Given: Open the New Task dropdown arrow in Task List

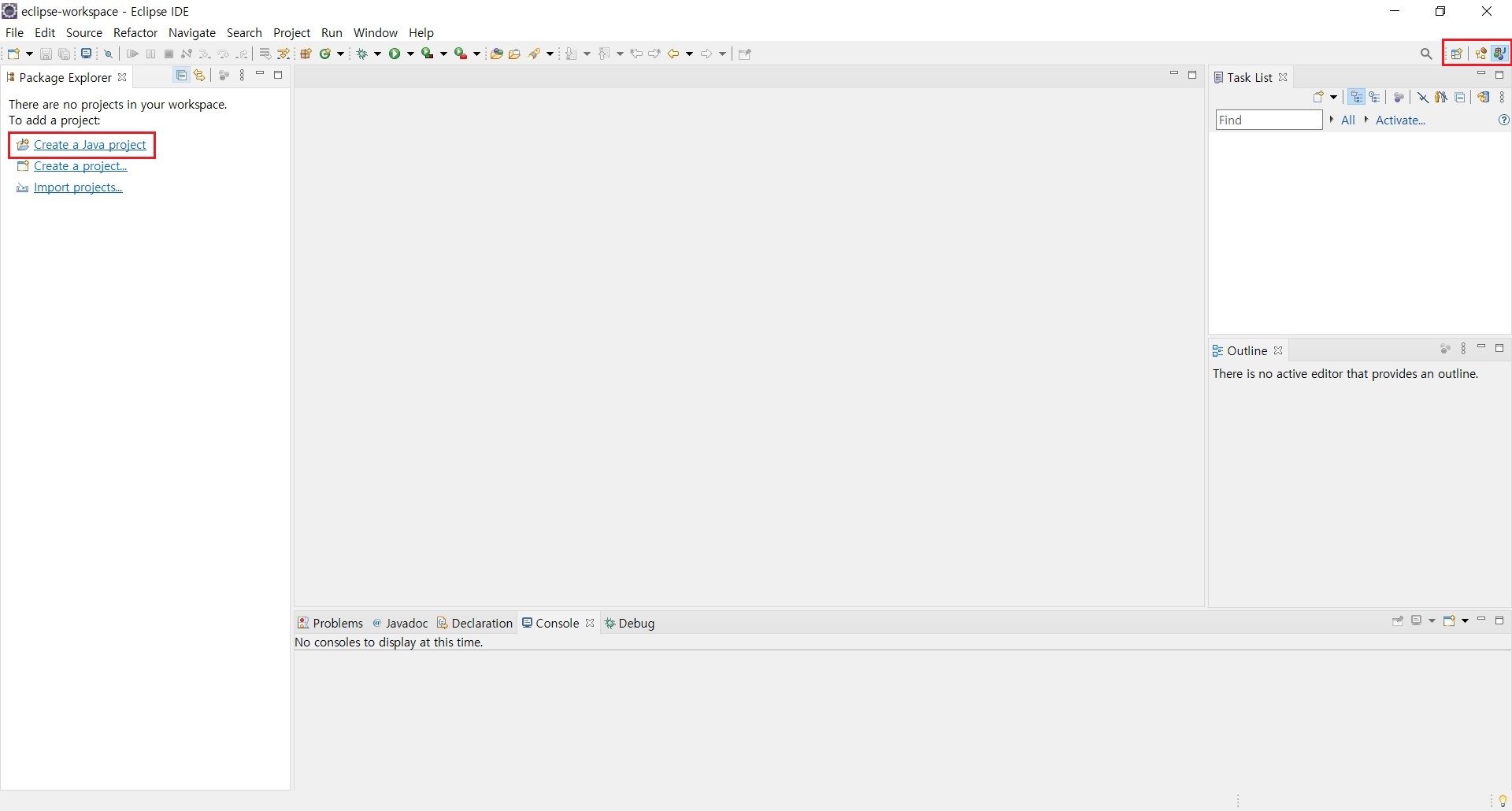Looking at the screenshot, I should (1333, 97).
